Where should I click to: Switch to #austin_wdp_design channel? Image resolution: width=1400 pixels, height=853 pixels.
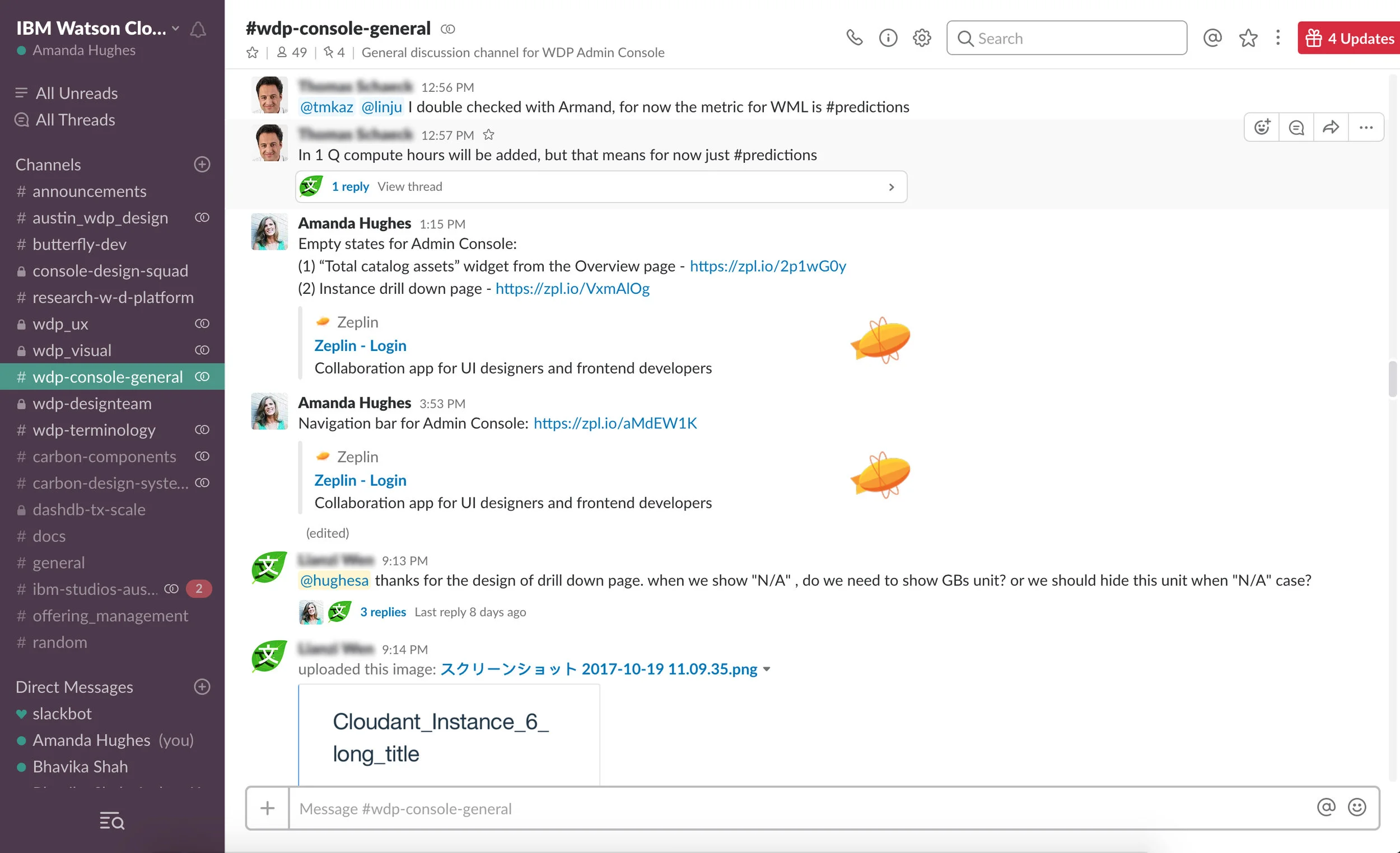(x=113, y=218)
